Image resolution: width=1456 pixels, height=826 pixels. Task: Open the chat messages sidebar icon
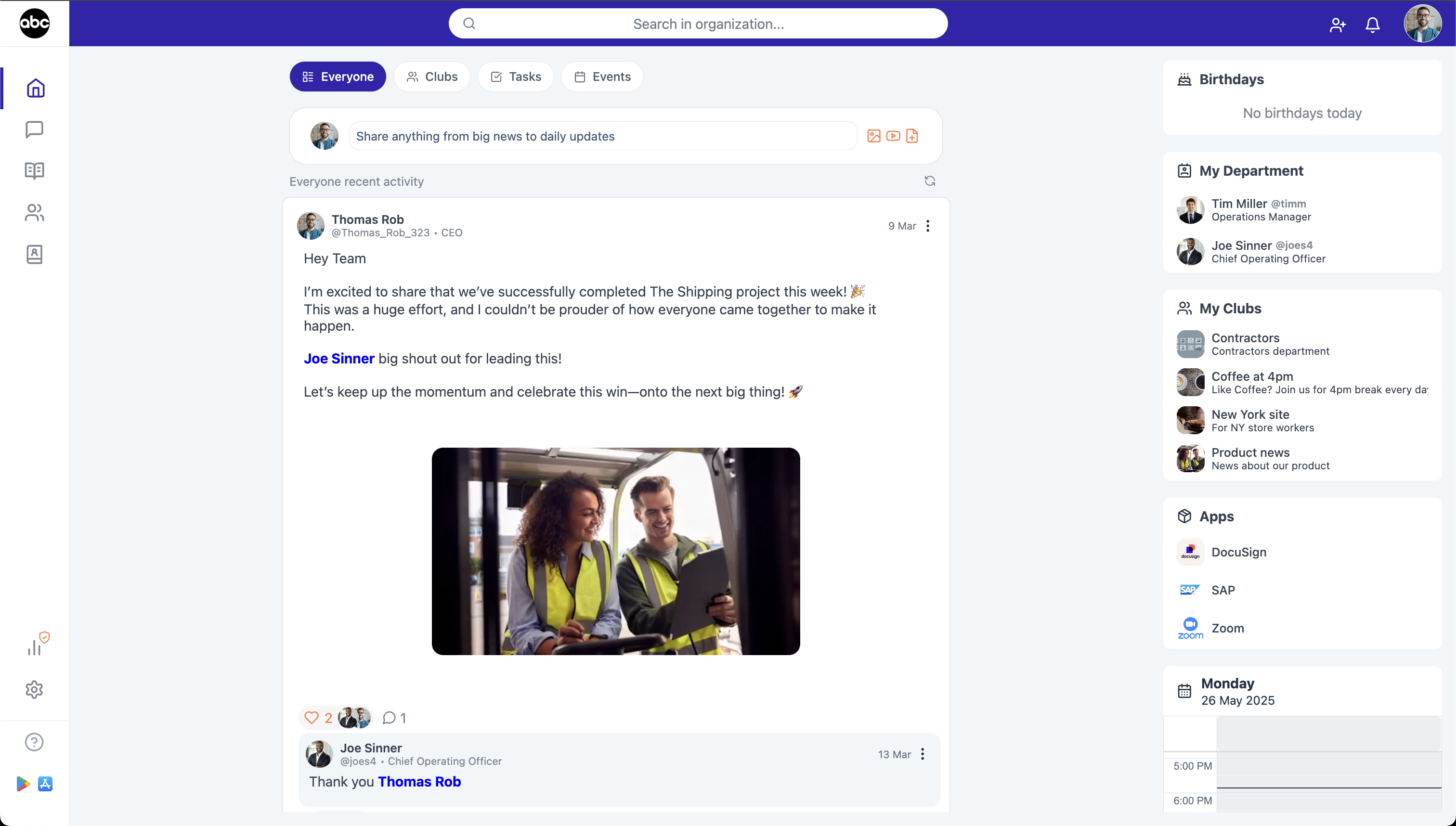pos(34,129)
